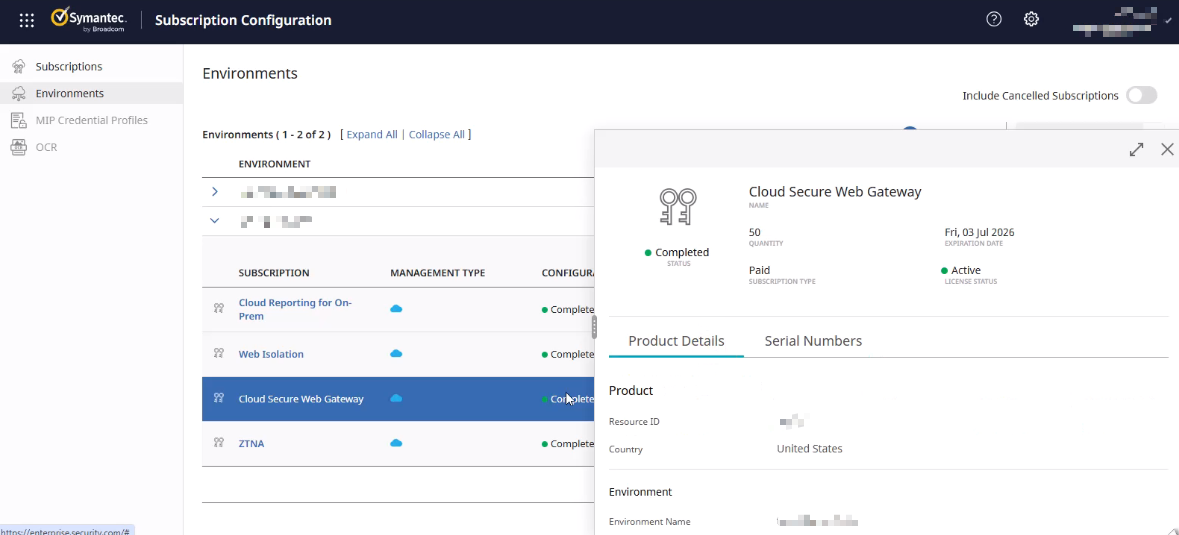Expand details panel with the arrows icon
Image resolution: width=1179 pixels, height=535 pixels.
(1136, 150)
